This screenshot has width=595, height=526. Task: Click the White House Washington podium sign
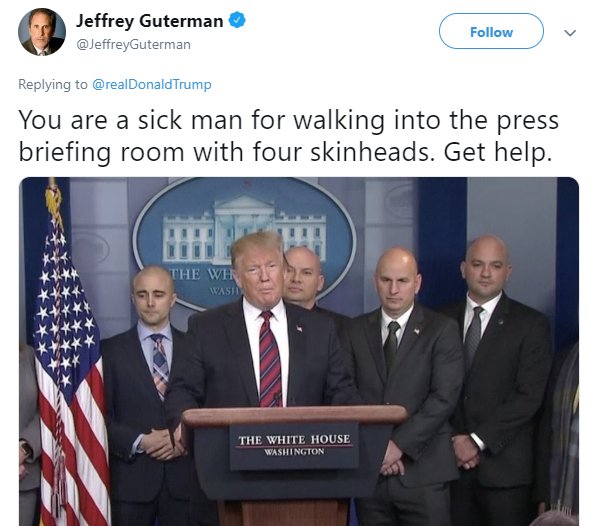[294, 446]
